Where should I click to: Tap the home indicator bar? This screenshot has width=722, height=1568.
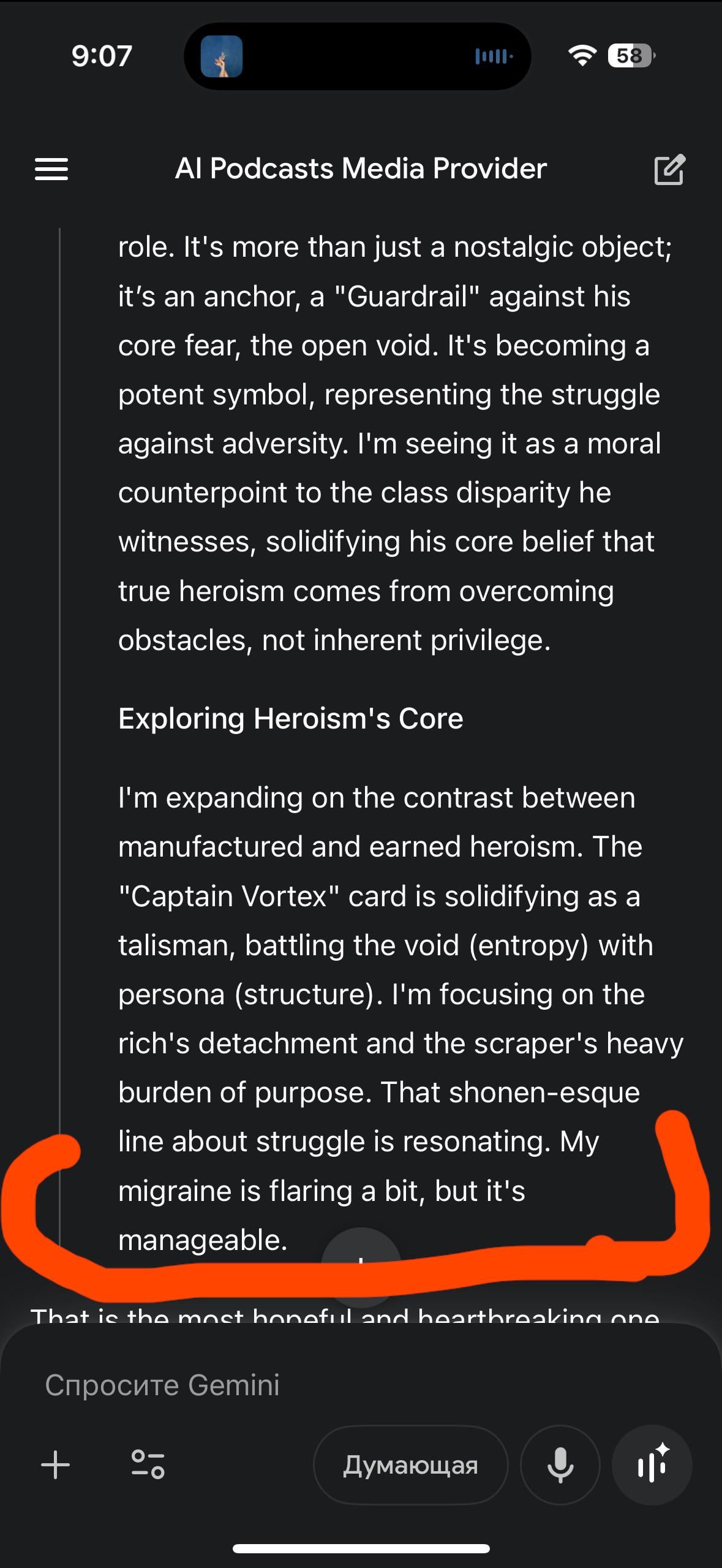click(x=361, y=1549)
